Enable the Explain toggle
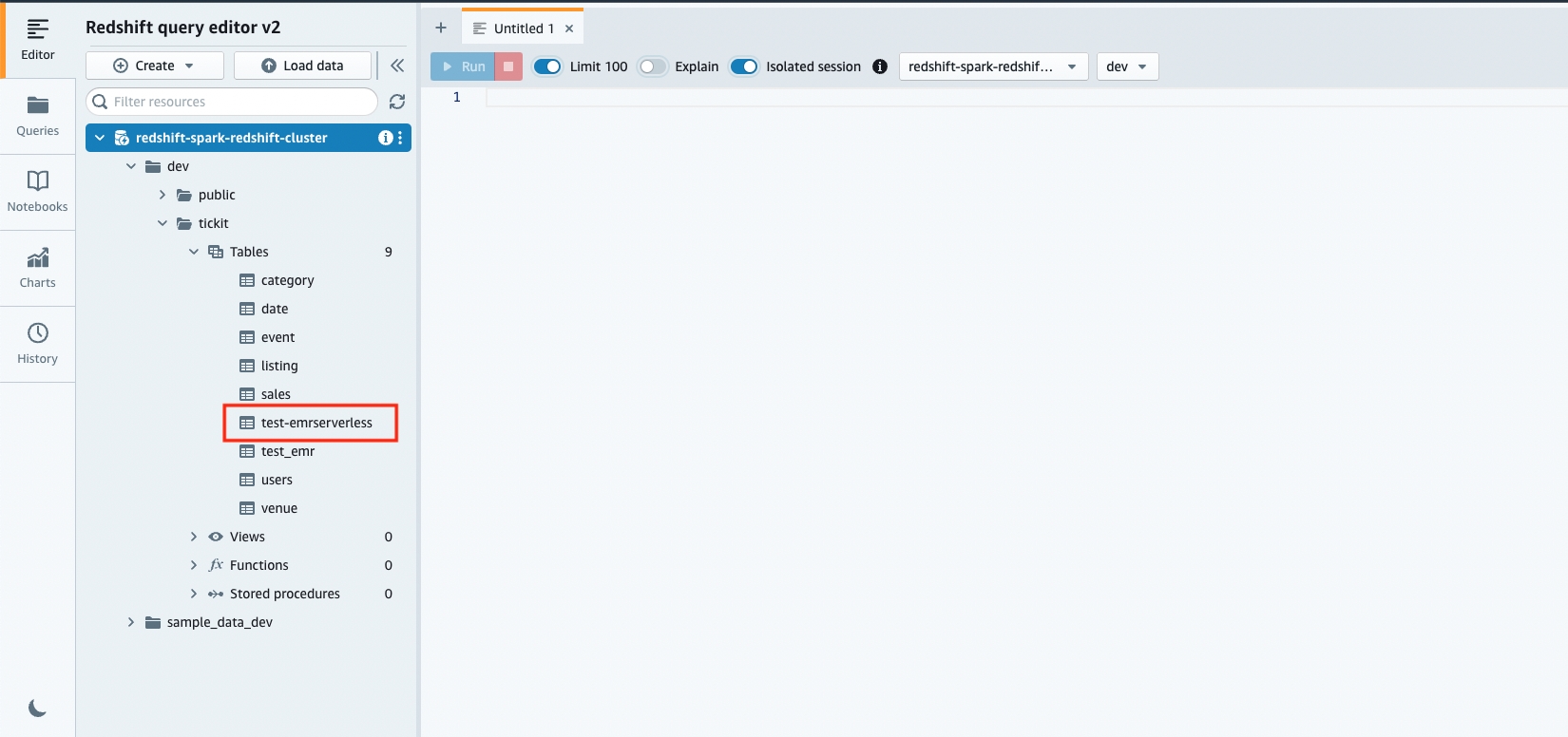The image size is (1568, 737). pyautogui.click(x=652, y=66)
